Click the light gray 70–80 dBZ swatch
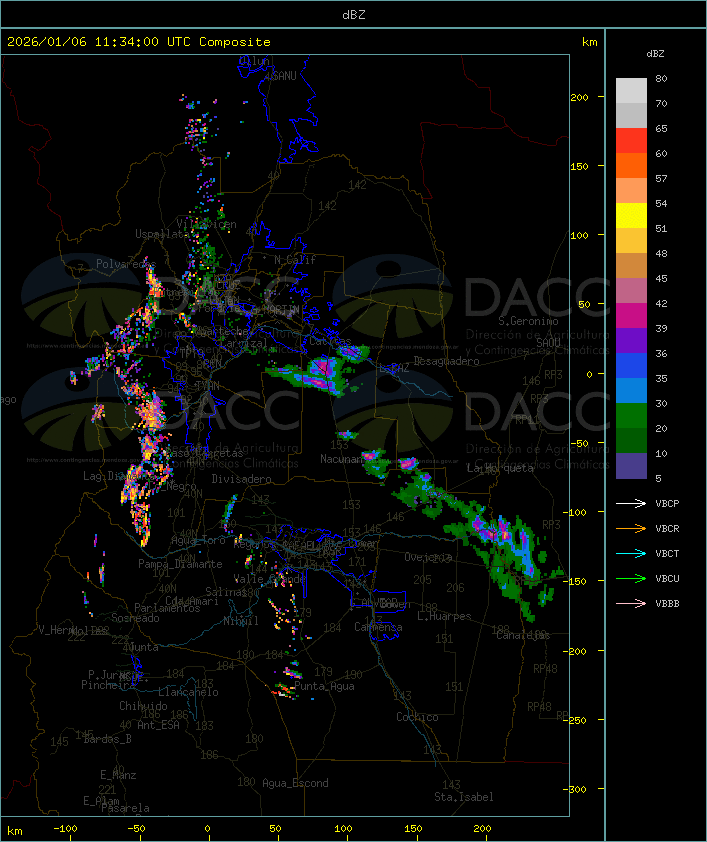The image size is (707, 842). point(631,91)
